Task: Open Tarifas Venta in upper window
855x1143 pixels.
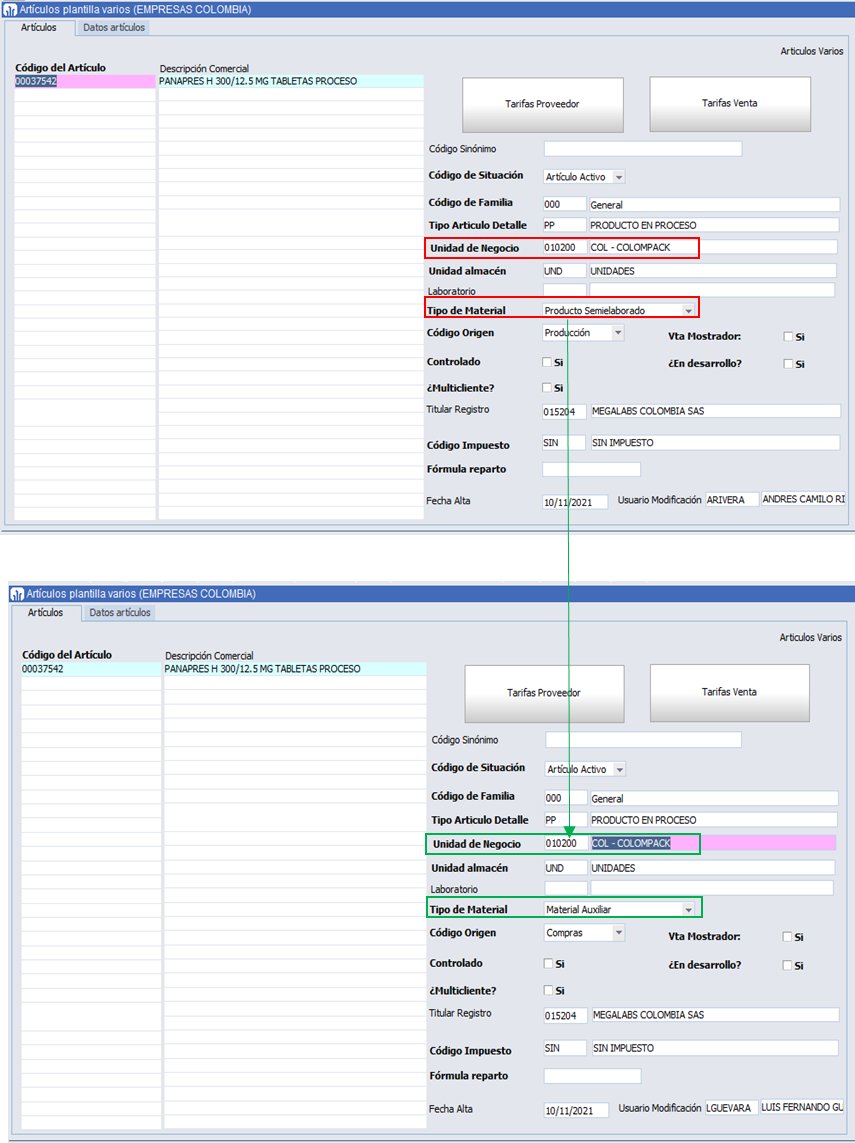Action: [730, 104]
